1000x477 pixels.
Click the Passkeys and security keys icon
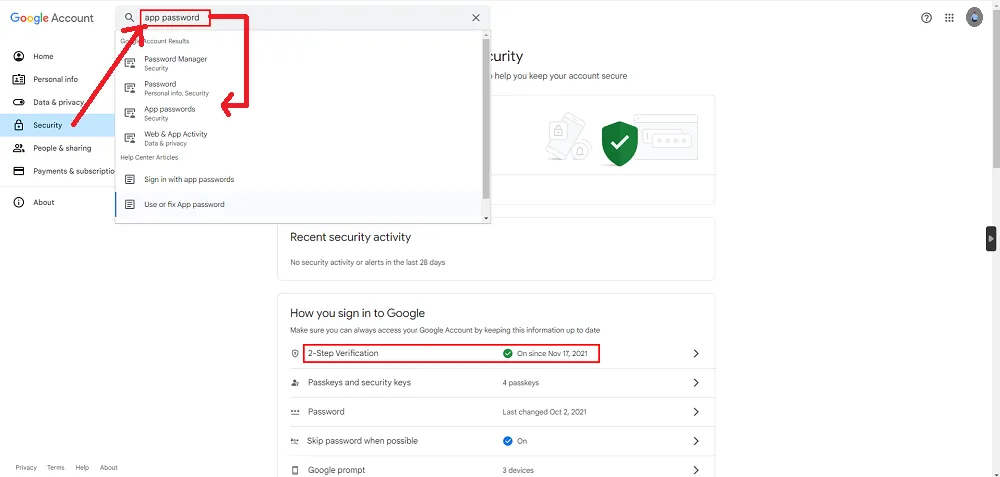[295, 383]
